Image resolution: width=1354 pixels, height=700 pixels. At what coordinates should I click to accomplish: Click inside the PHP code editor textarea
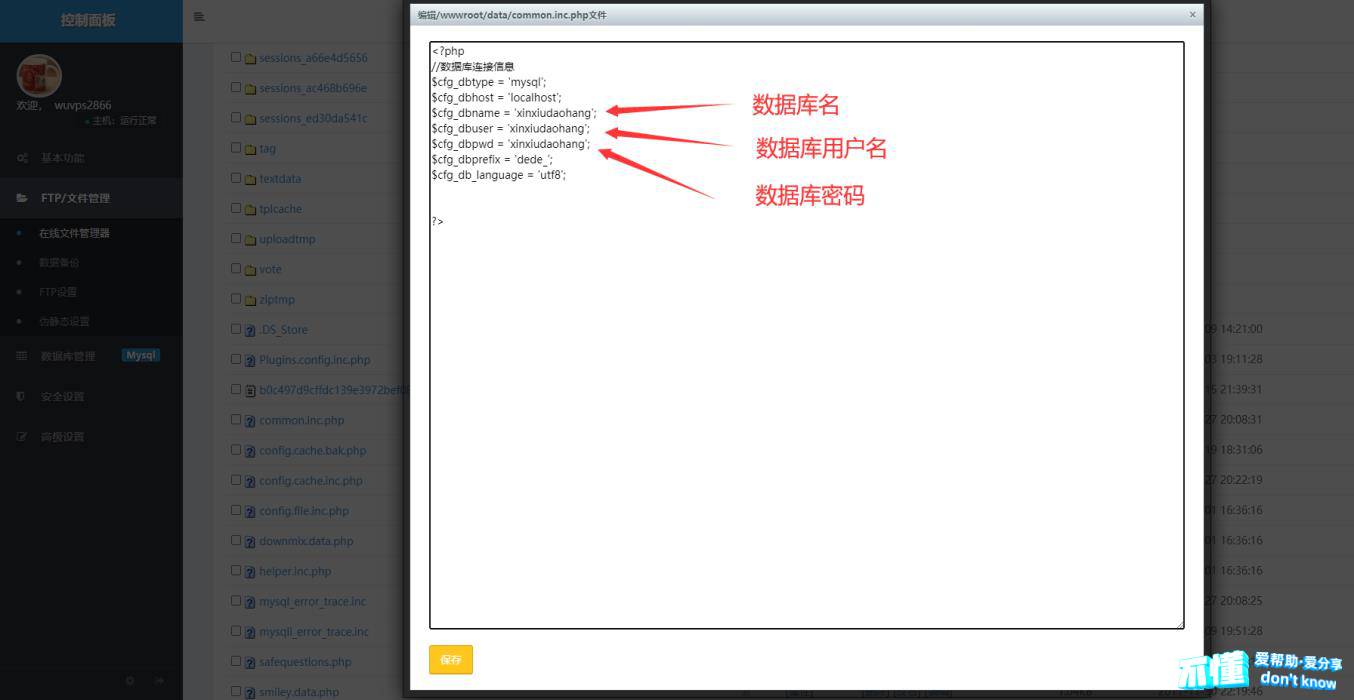tap(806, 400)
